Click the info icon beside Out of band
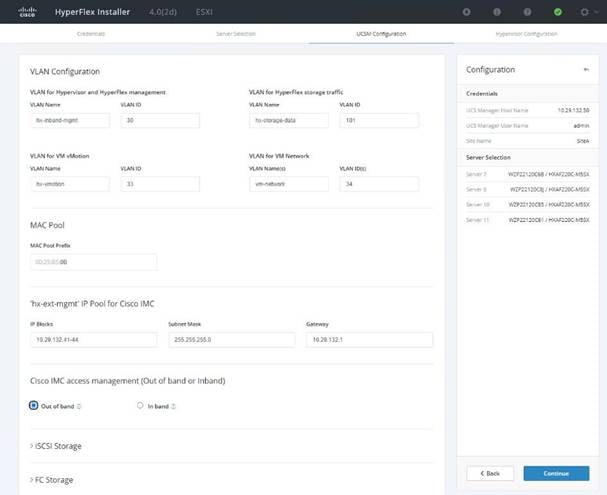The height and width of the screenshot is (495, 607). pos(79,406)
